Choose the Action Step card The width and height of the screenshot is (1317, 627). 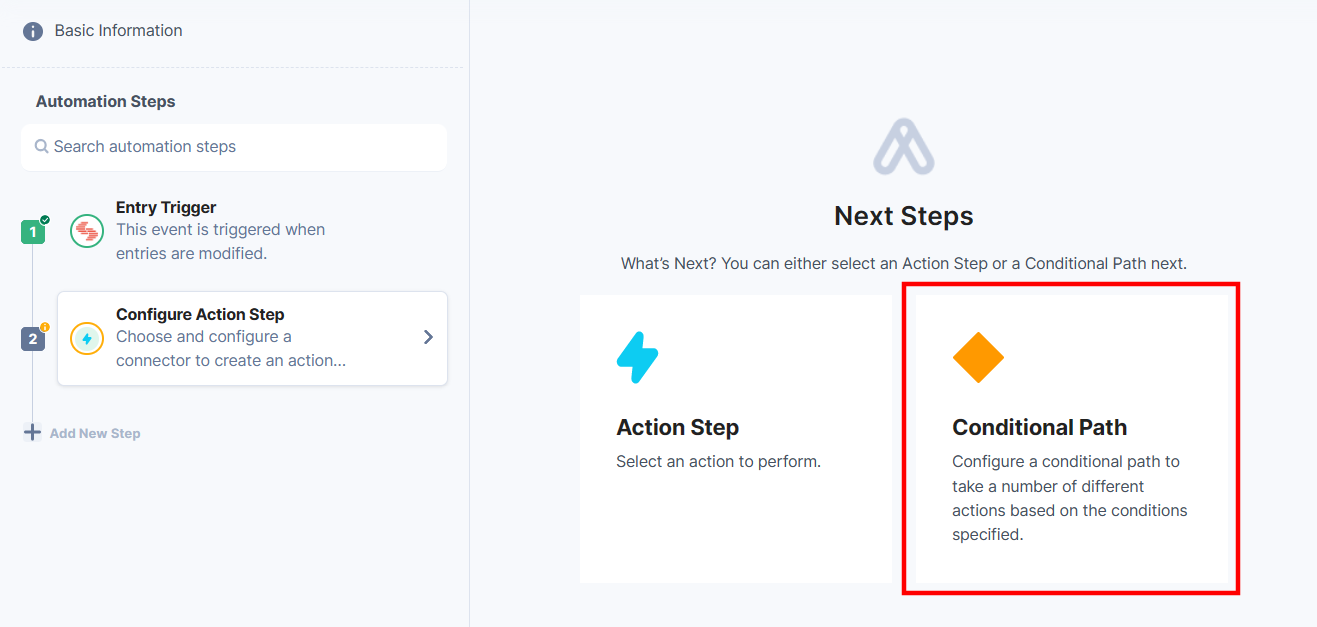click(x=736, y=438)
